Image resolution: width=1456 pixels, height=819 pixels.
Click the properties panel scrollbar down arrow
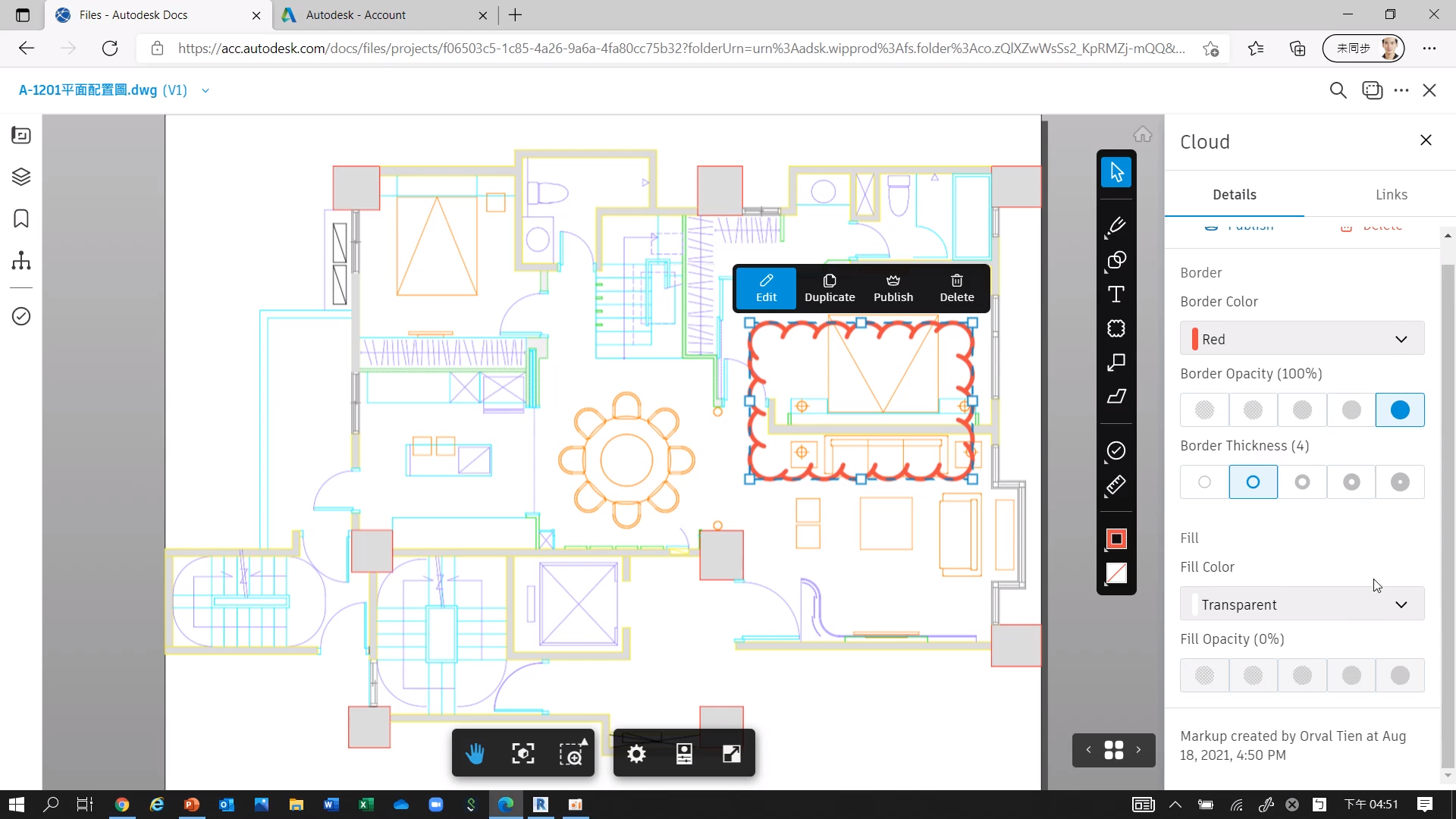(x=1448, y=776)
